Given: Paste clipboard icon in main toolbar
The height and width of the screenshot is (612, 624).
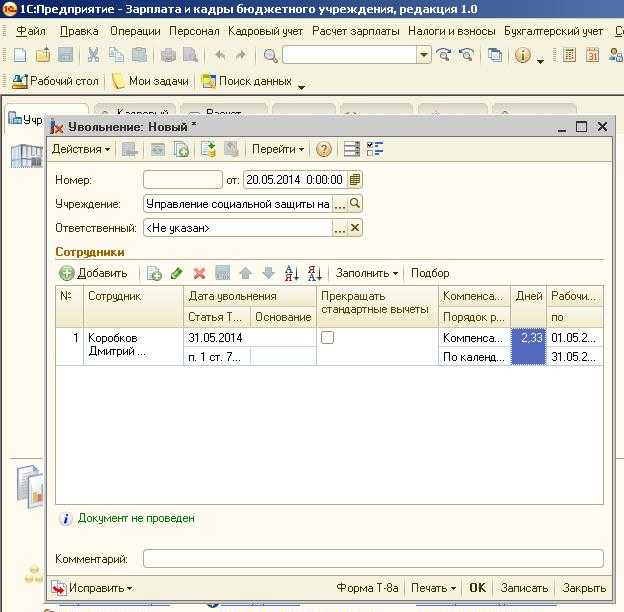Looking at the screenshot, I should coord(139,55).
